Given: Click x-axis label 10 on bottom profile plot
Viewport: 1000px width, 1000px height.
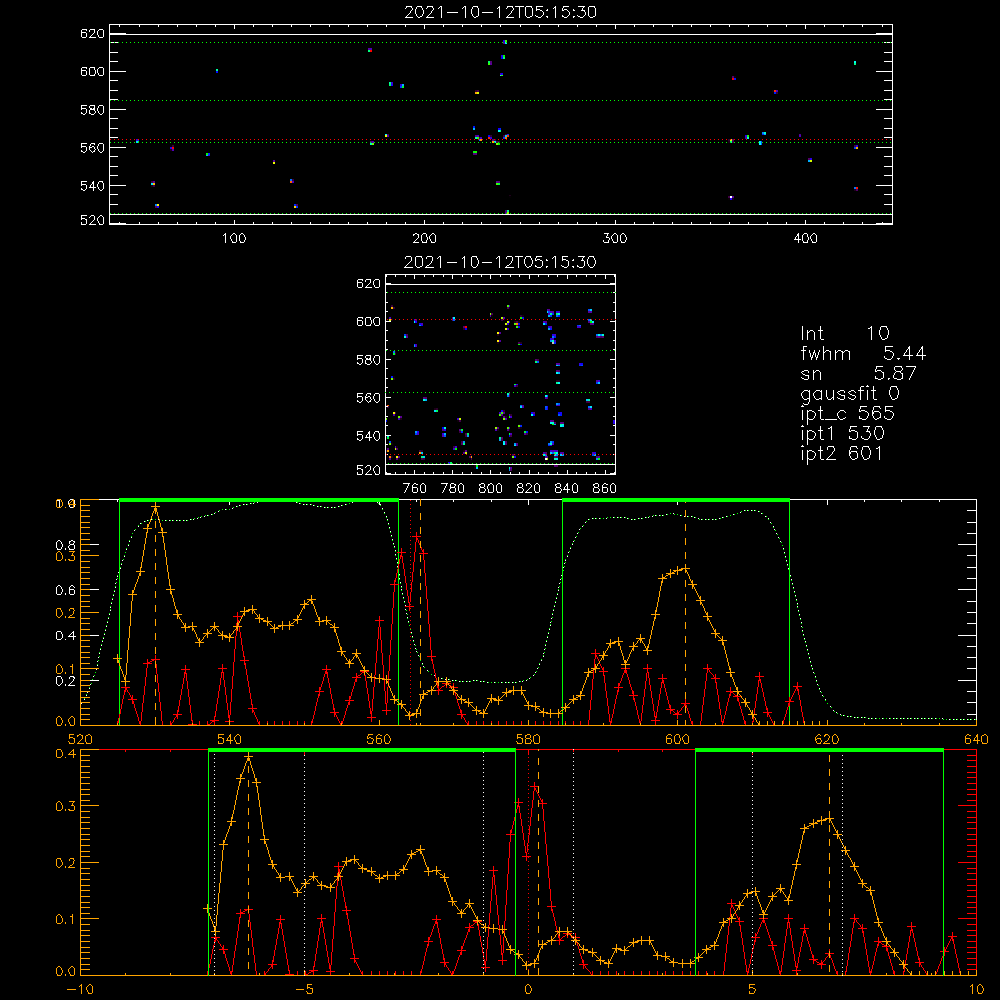Looking at the screenshot, I should coord(976,990).
